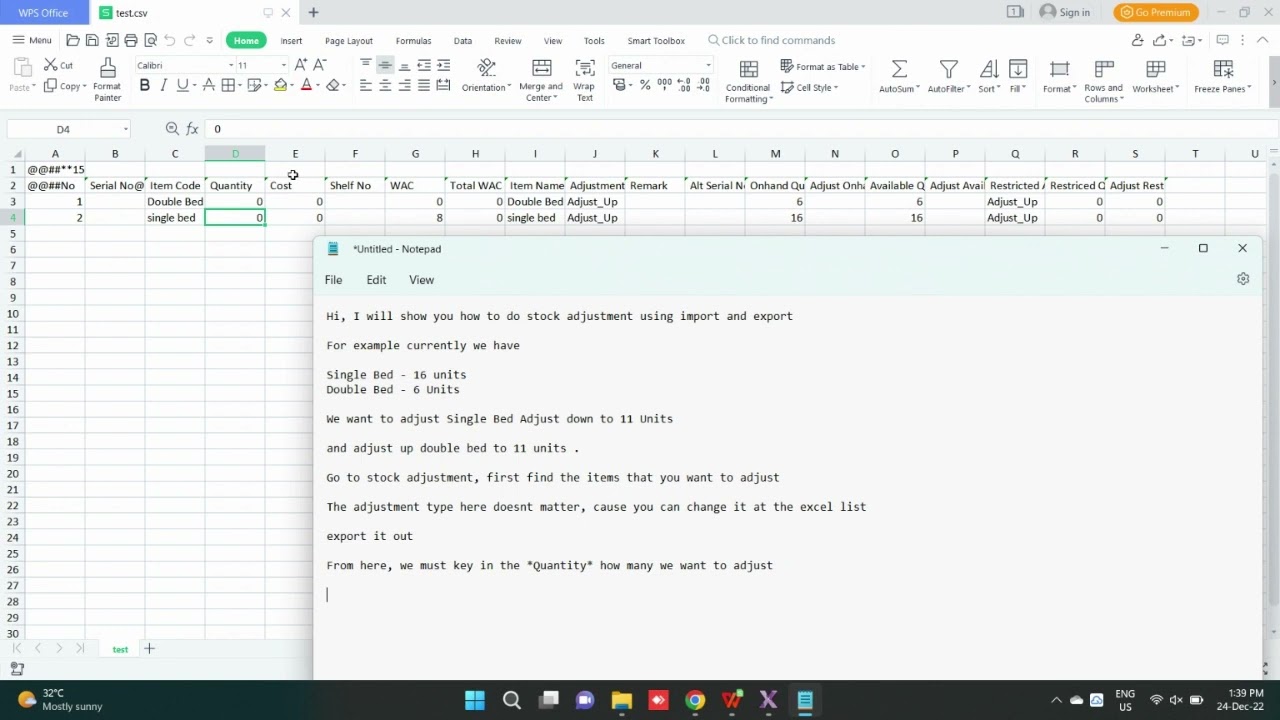This screenshot has width=1280, height=720.
Task: Cut the selected cell contents
Action: [x=59, y=65]
